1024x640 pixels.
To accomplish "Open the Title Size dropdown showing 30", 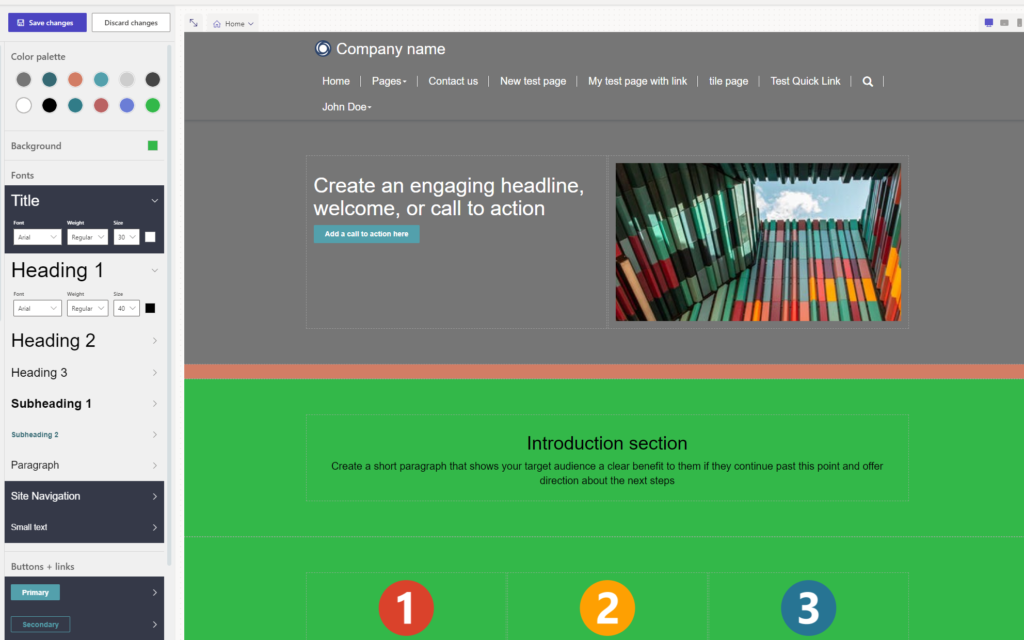I will click(x=126, y=237).
